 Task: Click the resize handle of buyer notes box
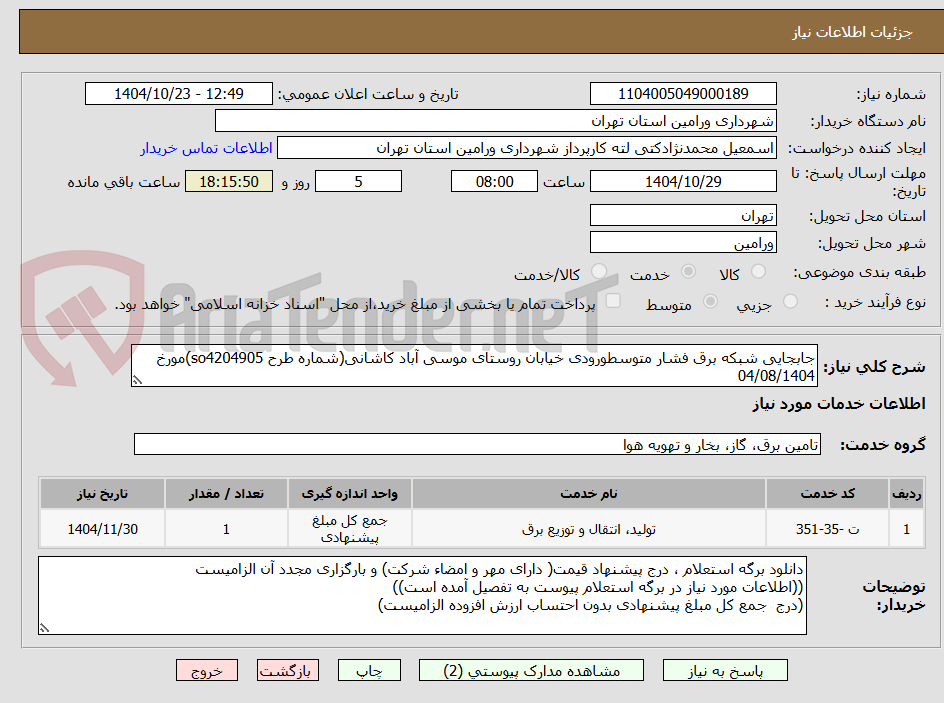tap(44, 628)
